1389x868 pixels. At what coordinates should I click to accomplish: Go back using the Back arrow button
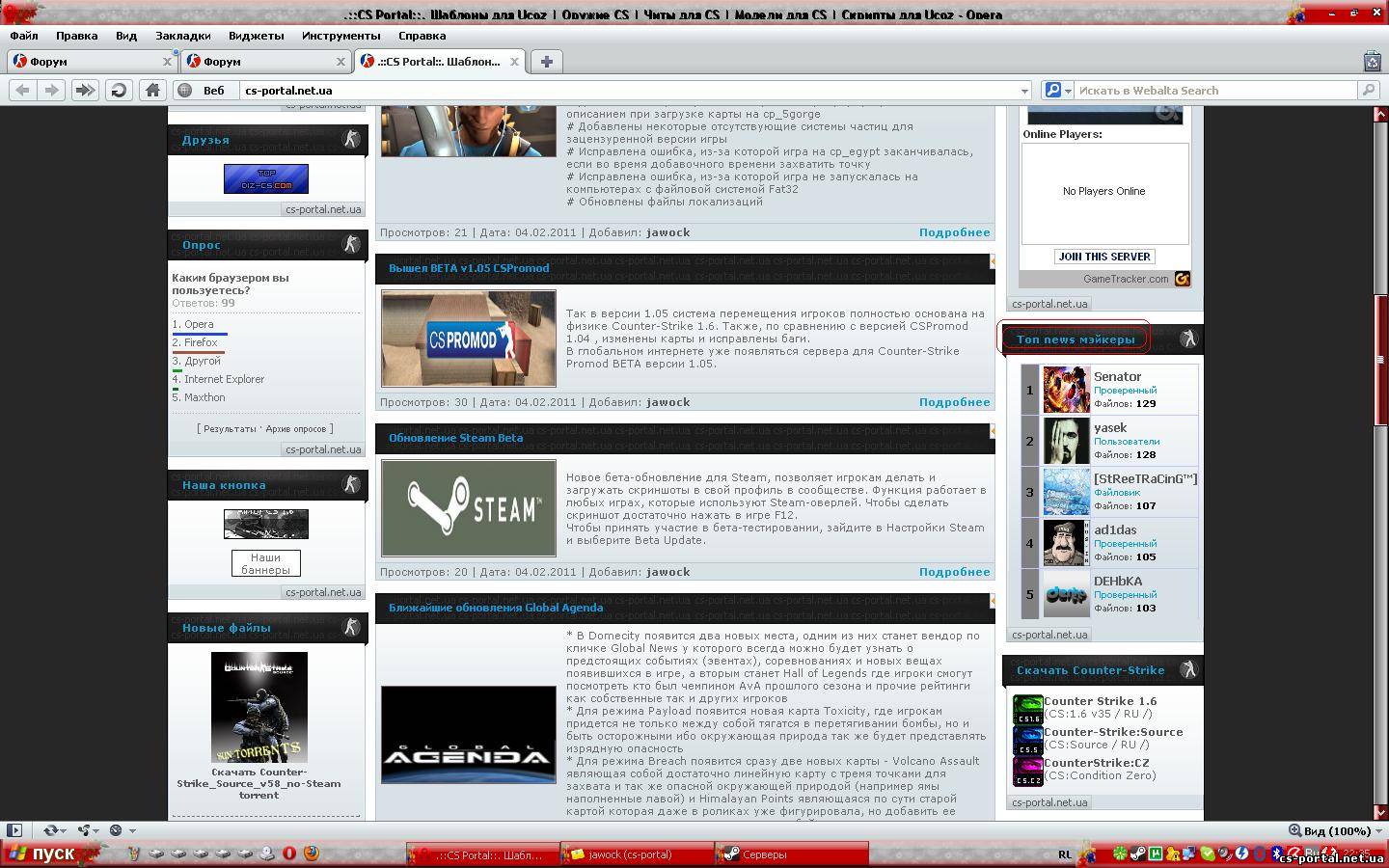[x=22, y=90]
